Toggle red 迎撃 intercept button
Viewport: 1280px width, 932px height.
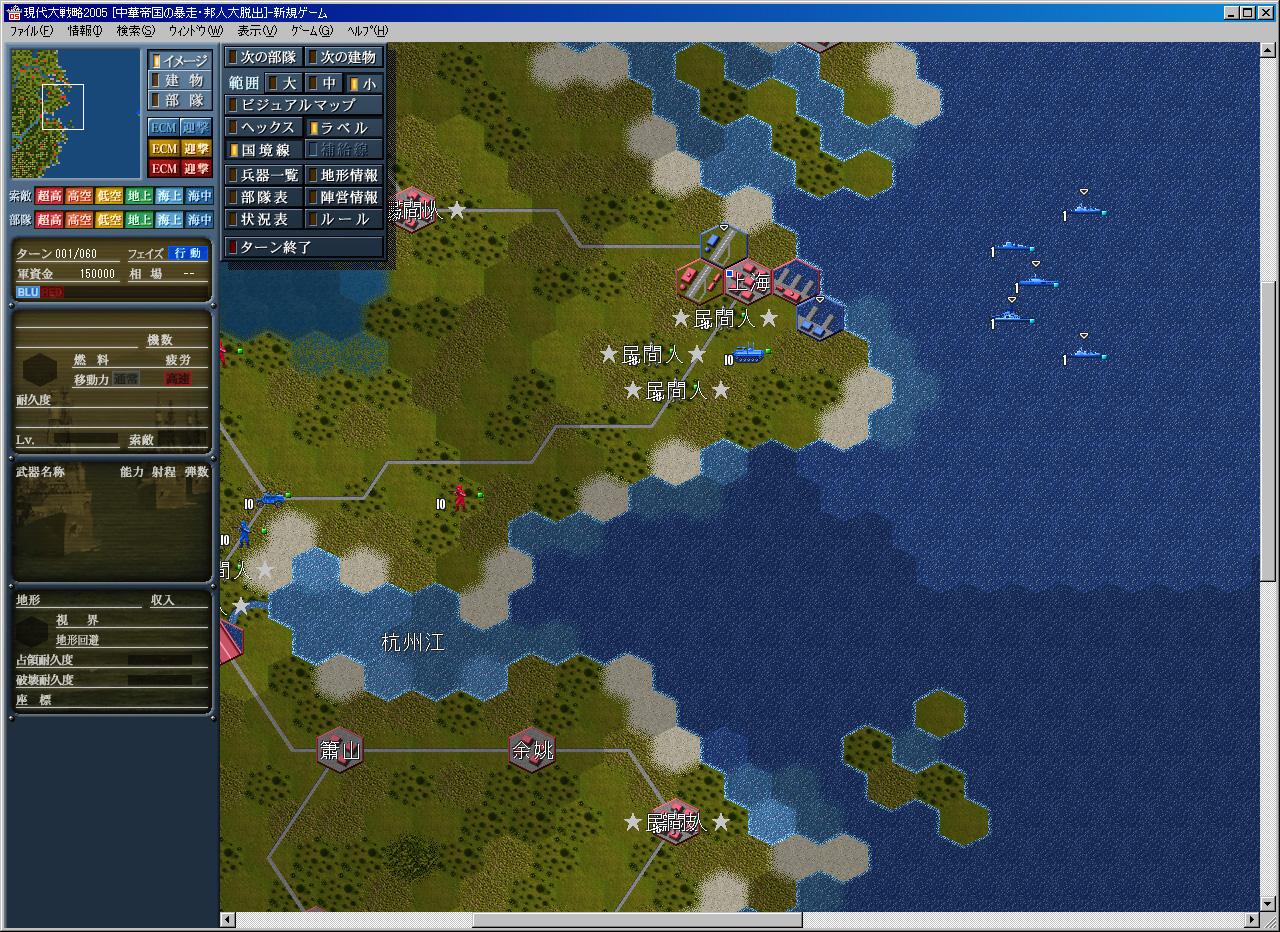tap(197, 169)
